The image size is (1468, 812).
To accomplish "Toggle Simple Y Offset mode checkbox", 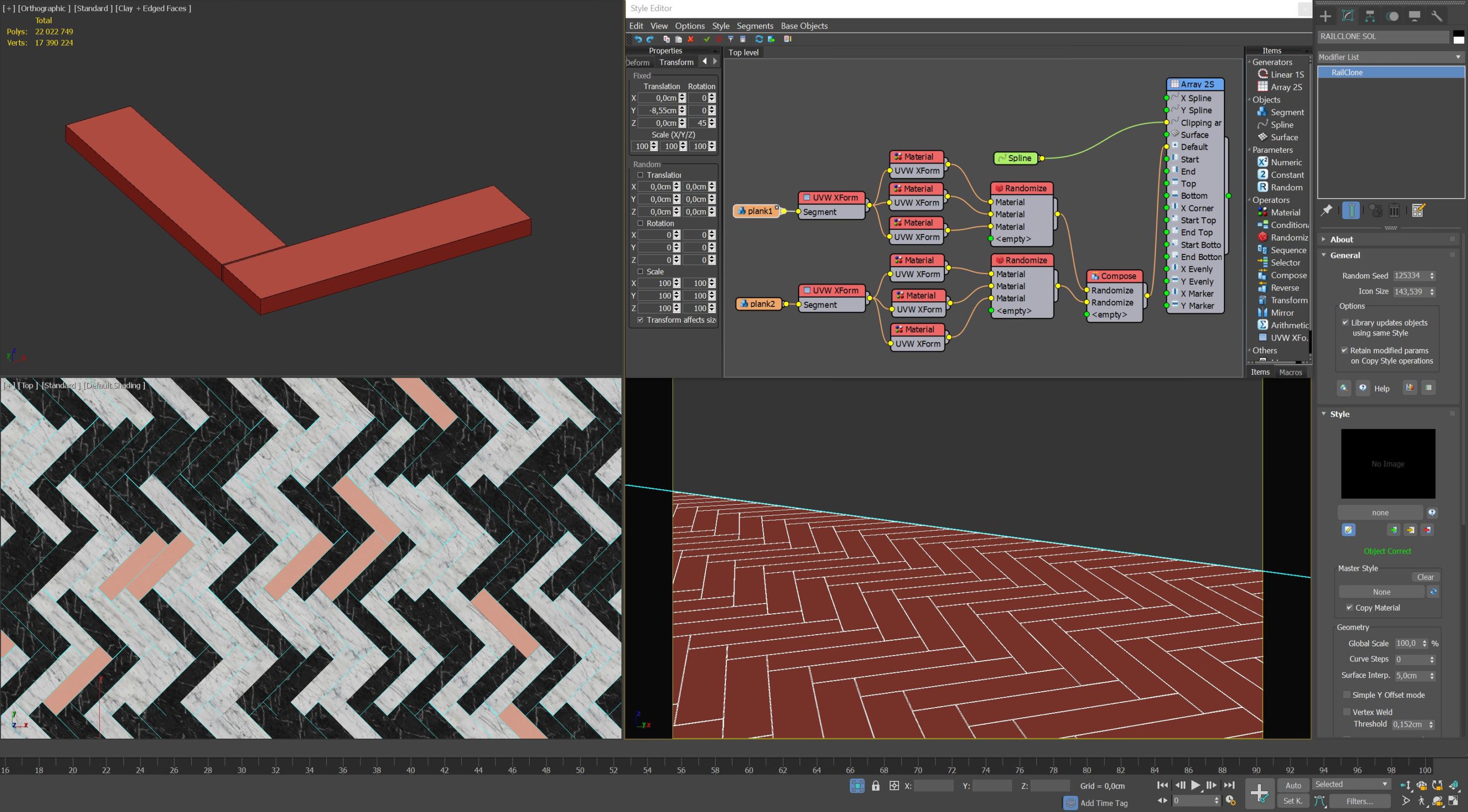I will 1347,695.
